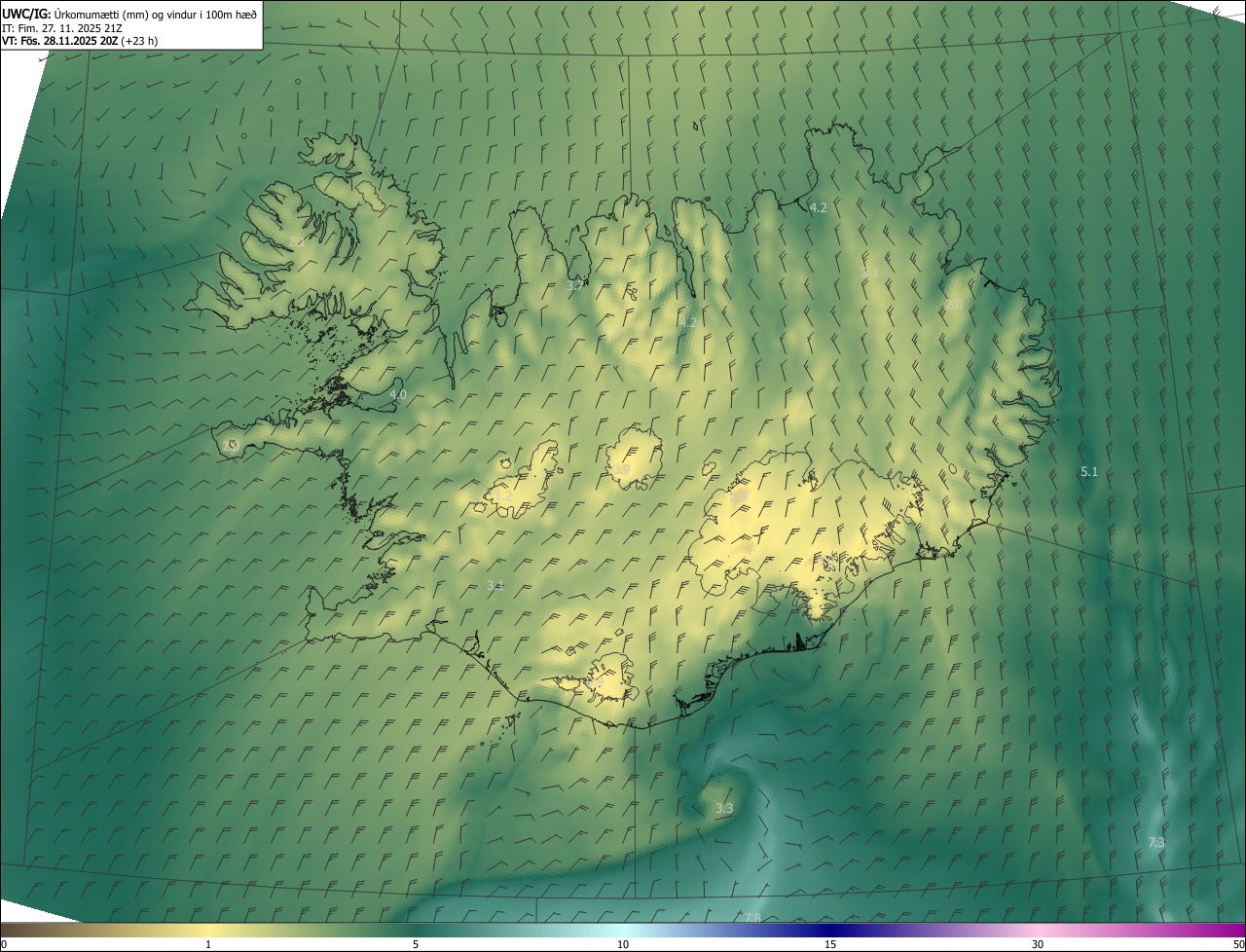The image size is (1246, 952).
Task: Click the 5 tick label on color bar
Action: pos(416,944)
